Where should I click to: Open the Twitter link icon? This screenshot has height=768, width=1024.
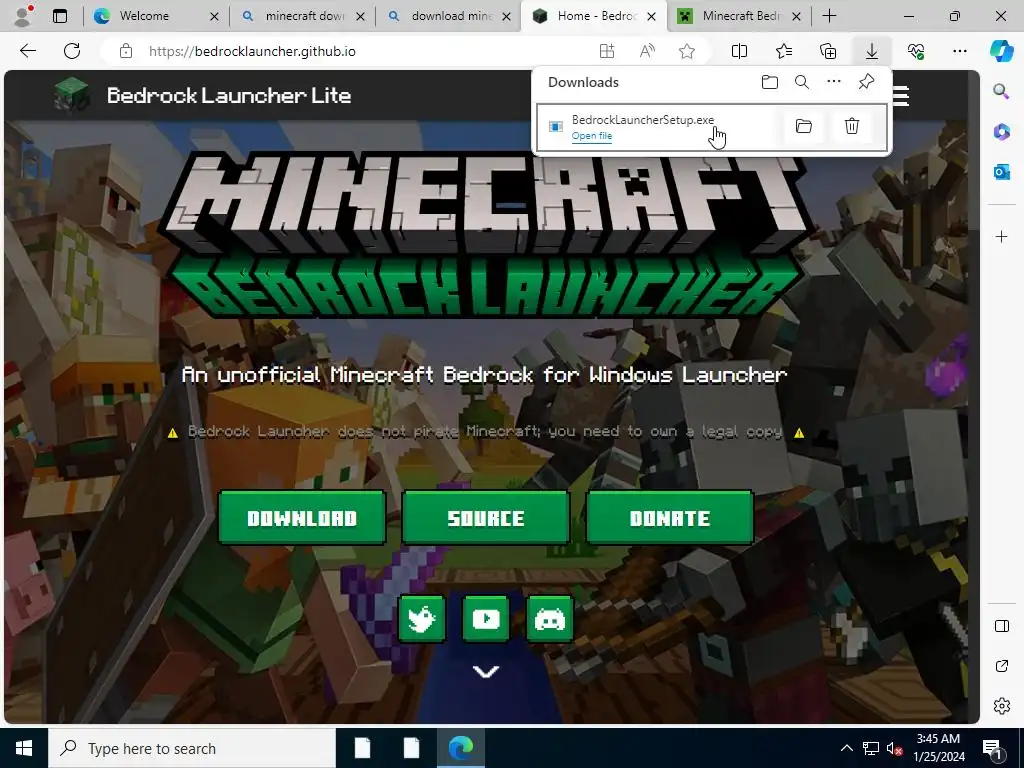coord(422,618)
